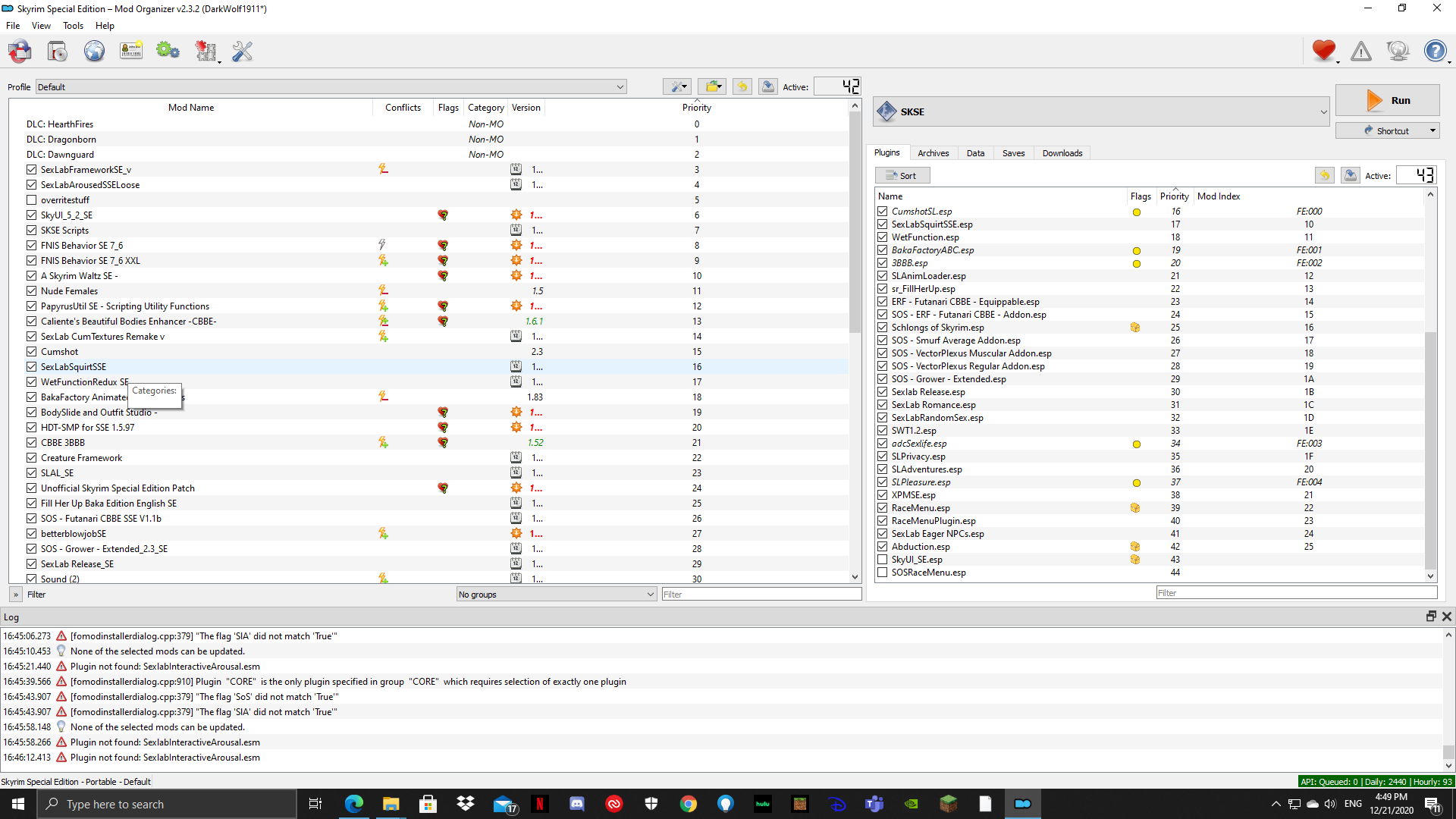The height and width of the screenshot is (819, 1456).
Task: Click Create Backup icon in the Plugins pane
Action: click(x=1351, y=175)
